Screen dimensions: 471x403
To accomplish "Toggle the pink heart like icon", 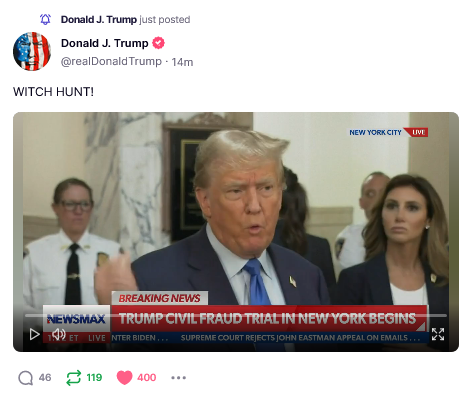I will (124, 378).
